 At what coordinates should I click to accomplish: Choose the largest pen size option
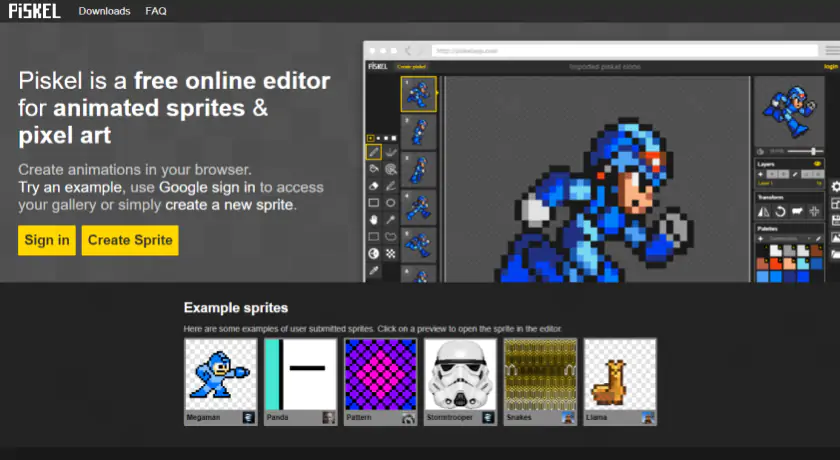pyautogui.click(x=394, y=138)
